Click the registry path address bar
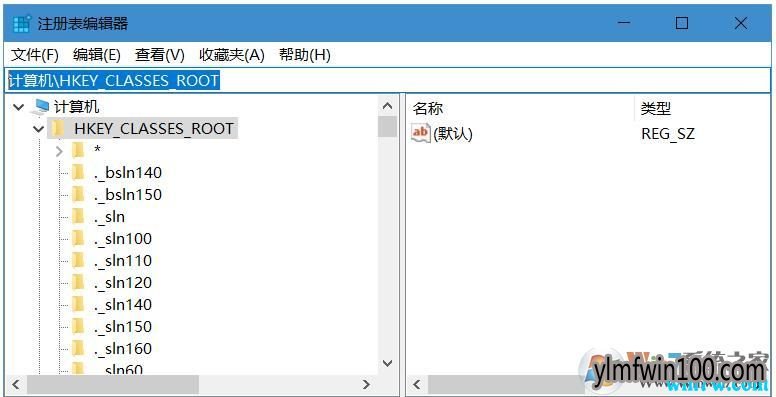Image resolution: width=776 pixels, height=397 pixels. (x=388, y=80)
